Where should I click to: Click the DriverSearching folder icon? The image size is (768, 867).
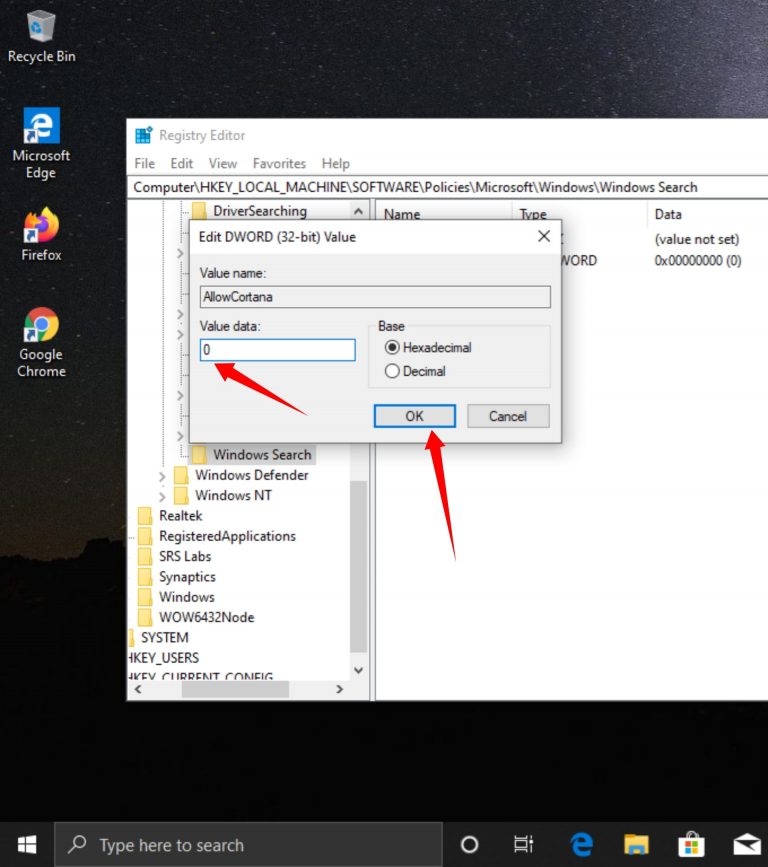pos(199,211)
